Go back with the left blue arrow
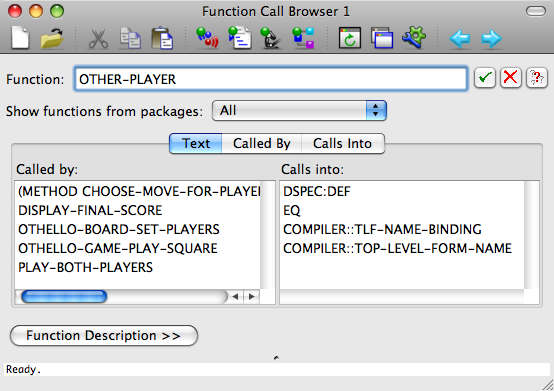Viewport: 554px width, 391px height. click(460, 38)
